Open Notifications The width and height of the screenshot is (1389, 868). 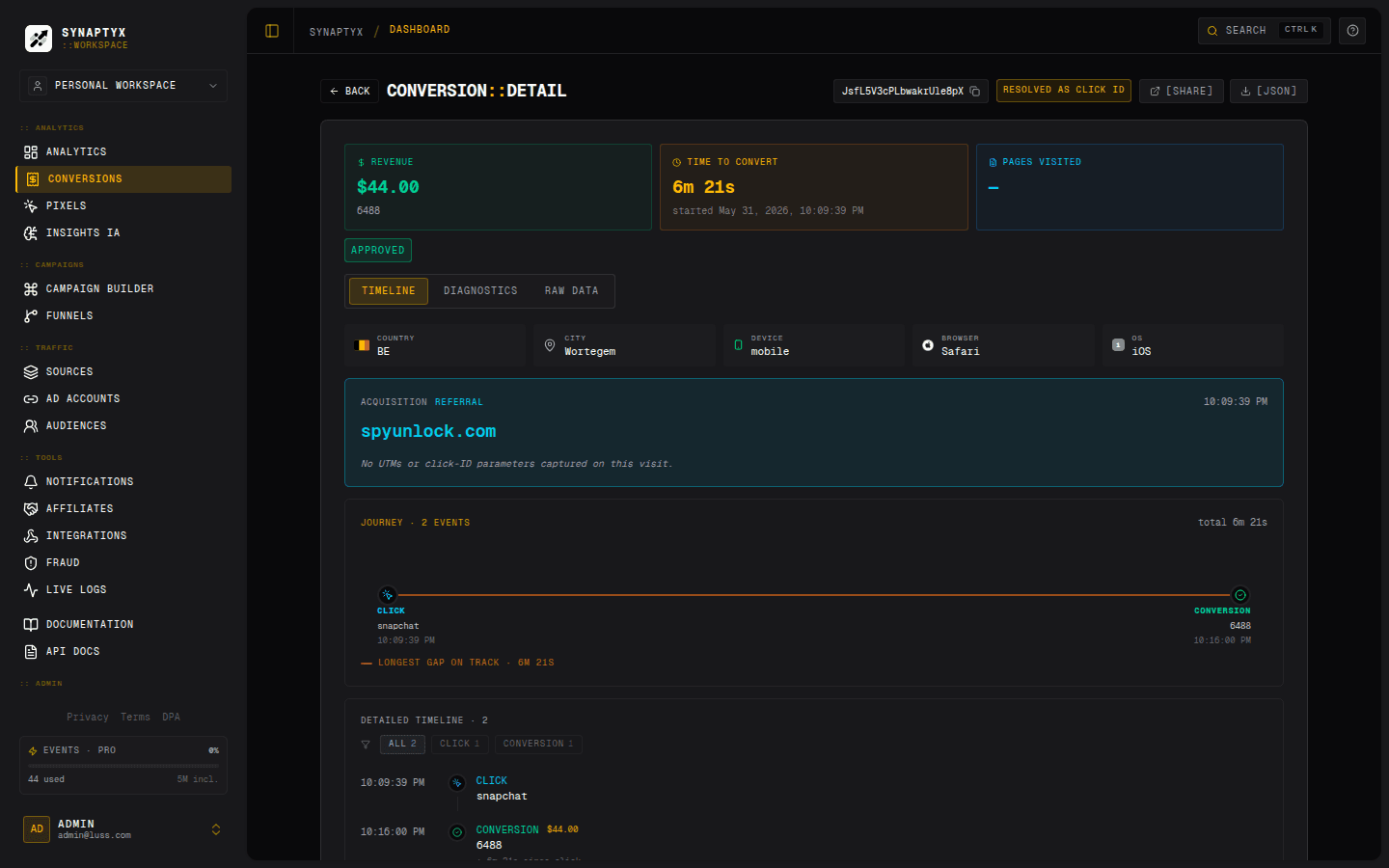coord(123,482)
